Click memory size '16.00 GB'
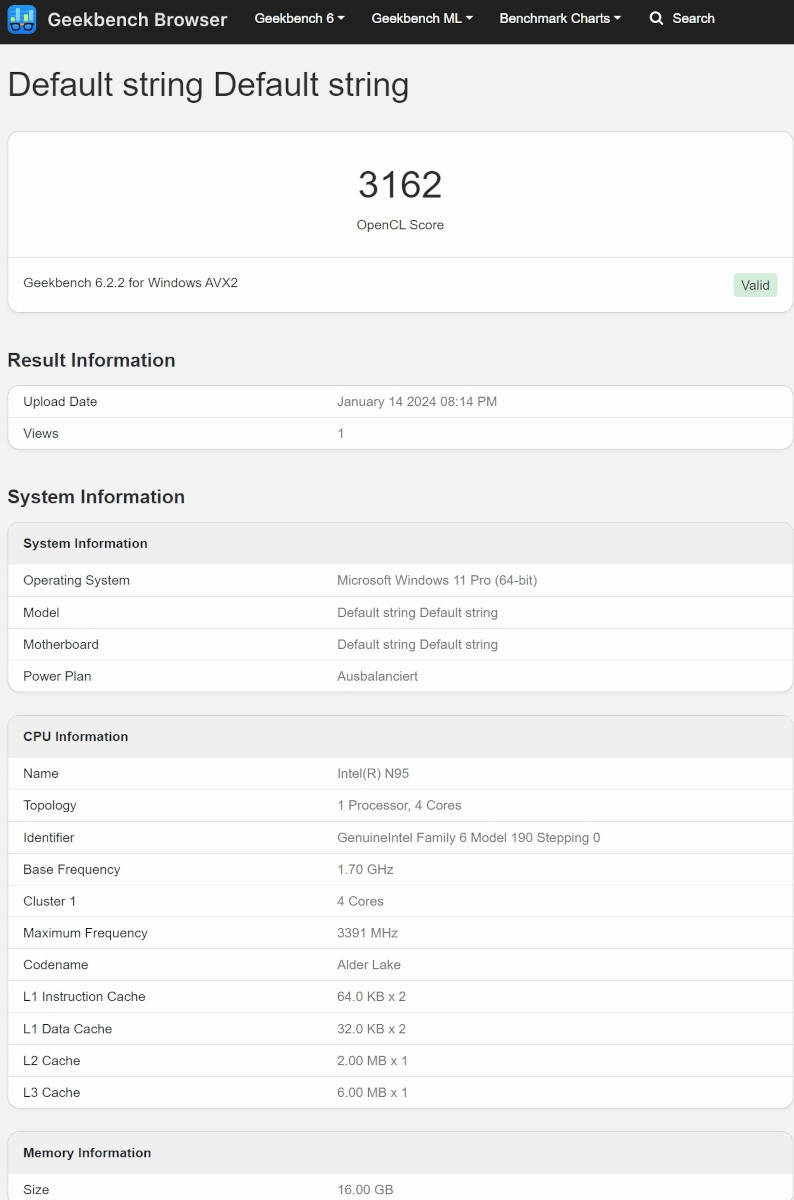Screen dimensions: 794x1200 365,1190
